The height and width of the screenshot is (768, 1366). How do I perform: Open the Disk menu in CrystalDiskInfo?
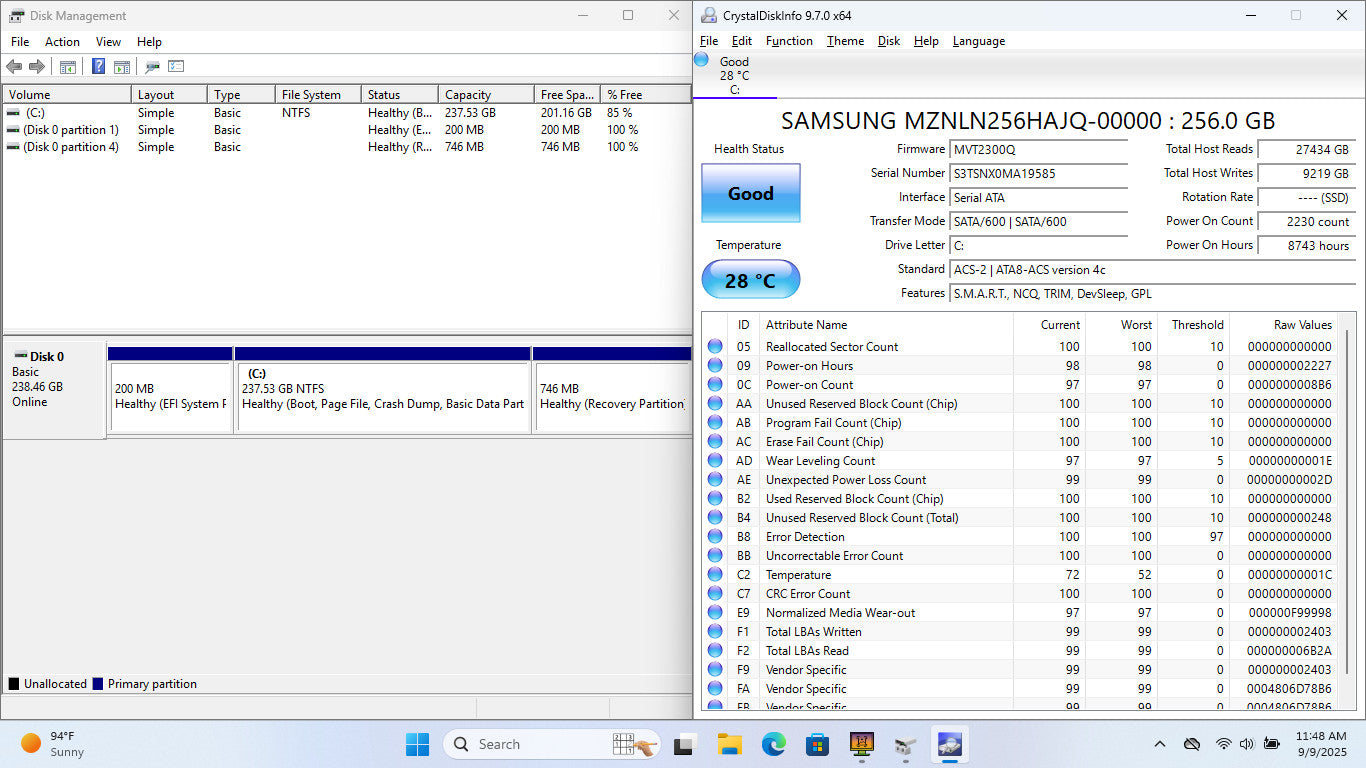[x=889, y=41]
